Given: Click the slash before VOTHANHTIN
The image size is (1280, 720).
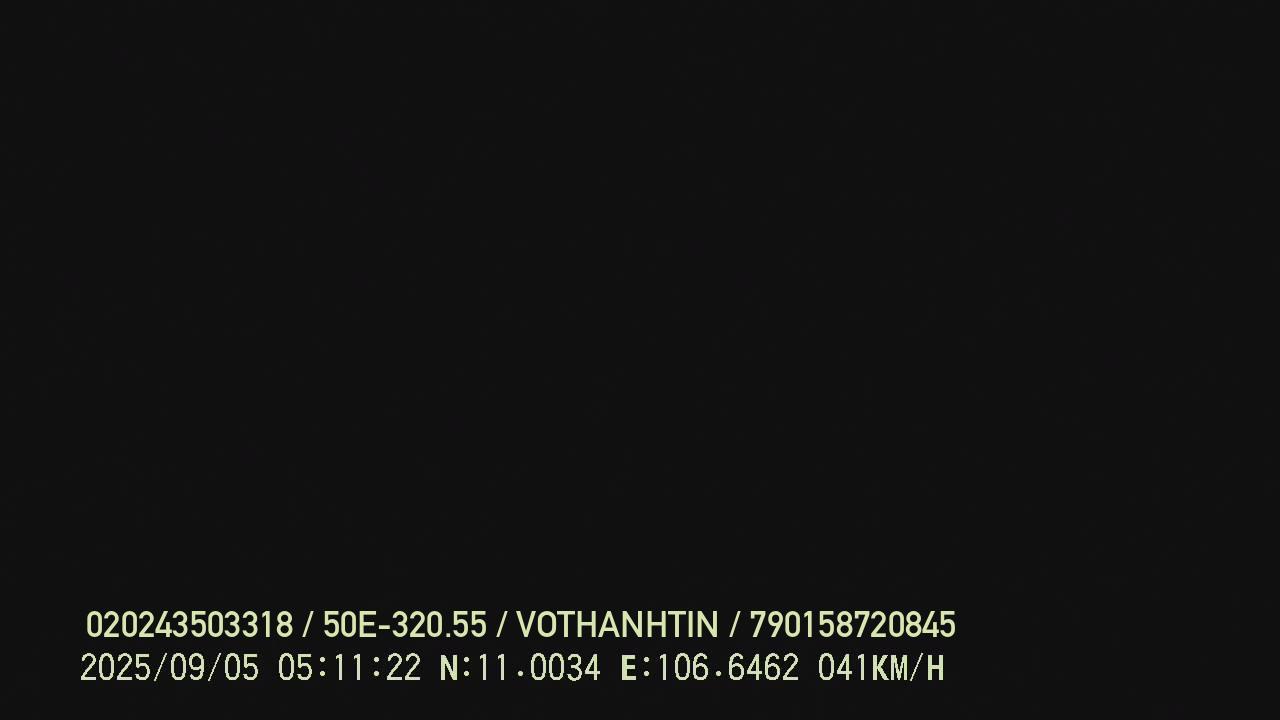Looking at the screenshot, I should 501,625.
